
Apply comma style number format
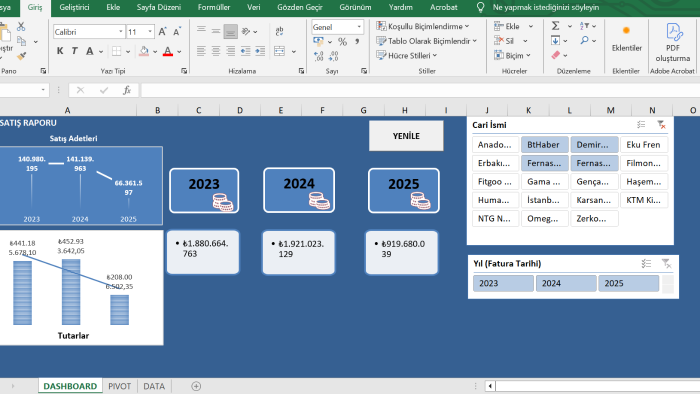click(357, 42)
